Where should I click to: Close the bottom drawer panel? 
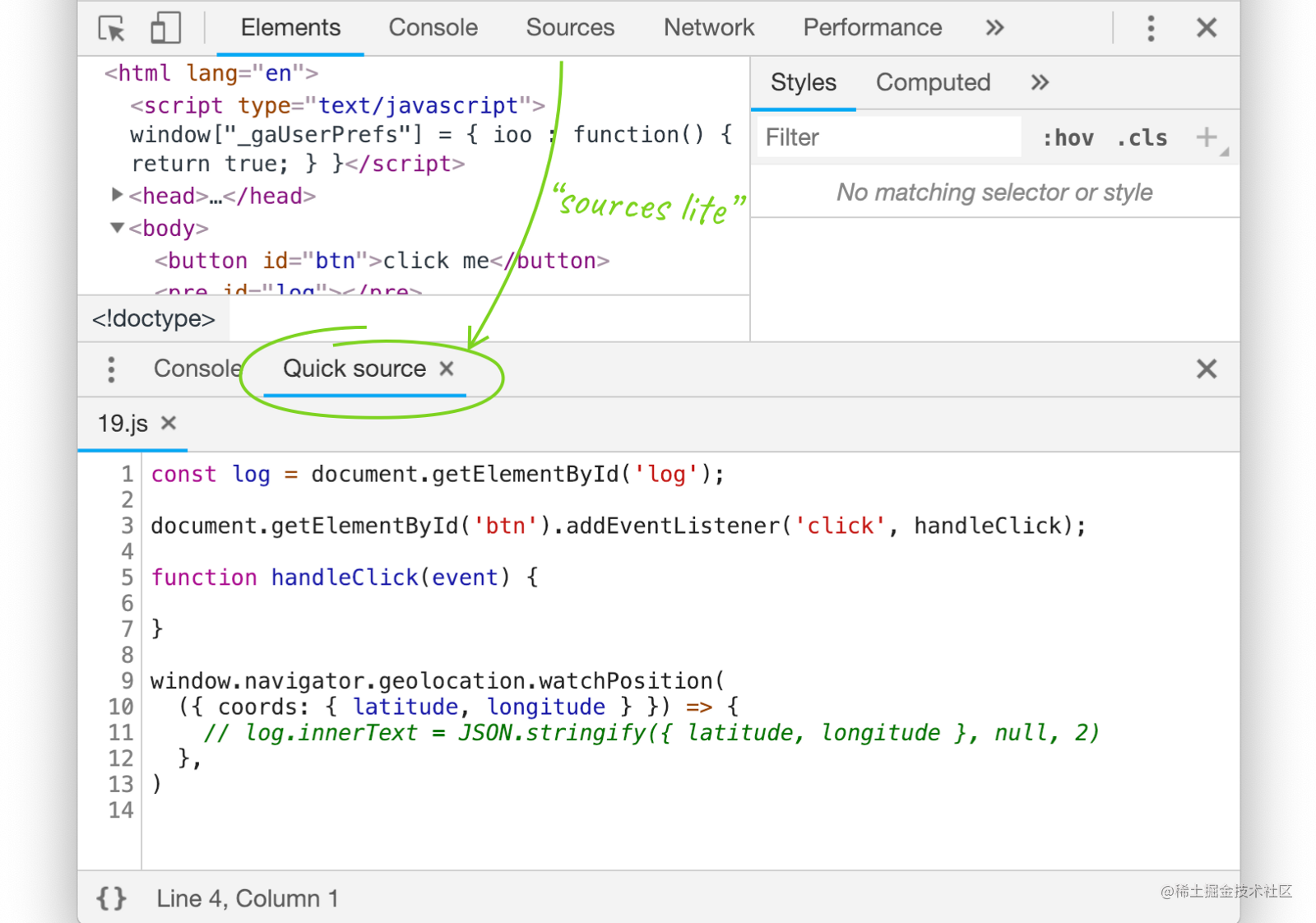[x=1206, y=369]
